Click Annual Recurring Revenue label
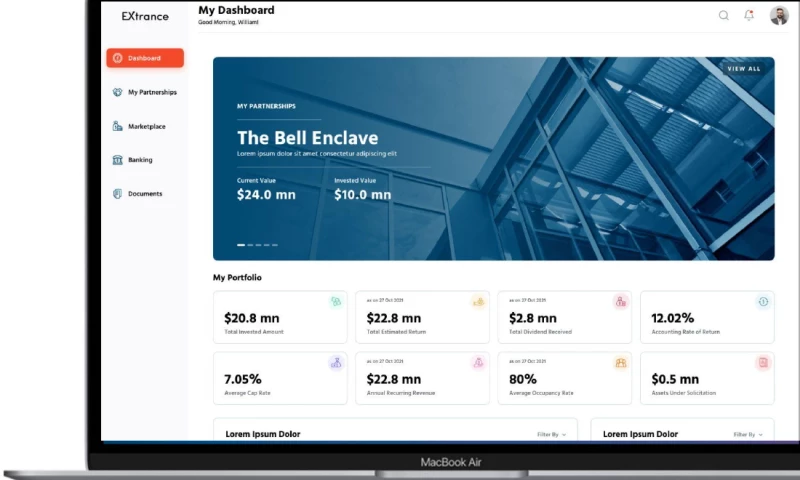The image size is (800, 480). point(401,393)
